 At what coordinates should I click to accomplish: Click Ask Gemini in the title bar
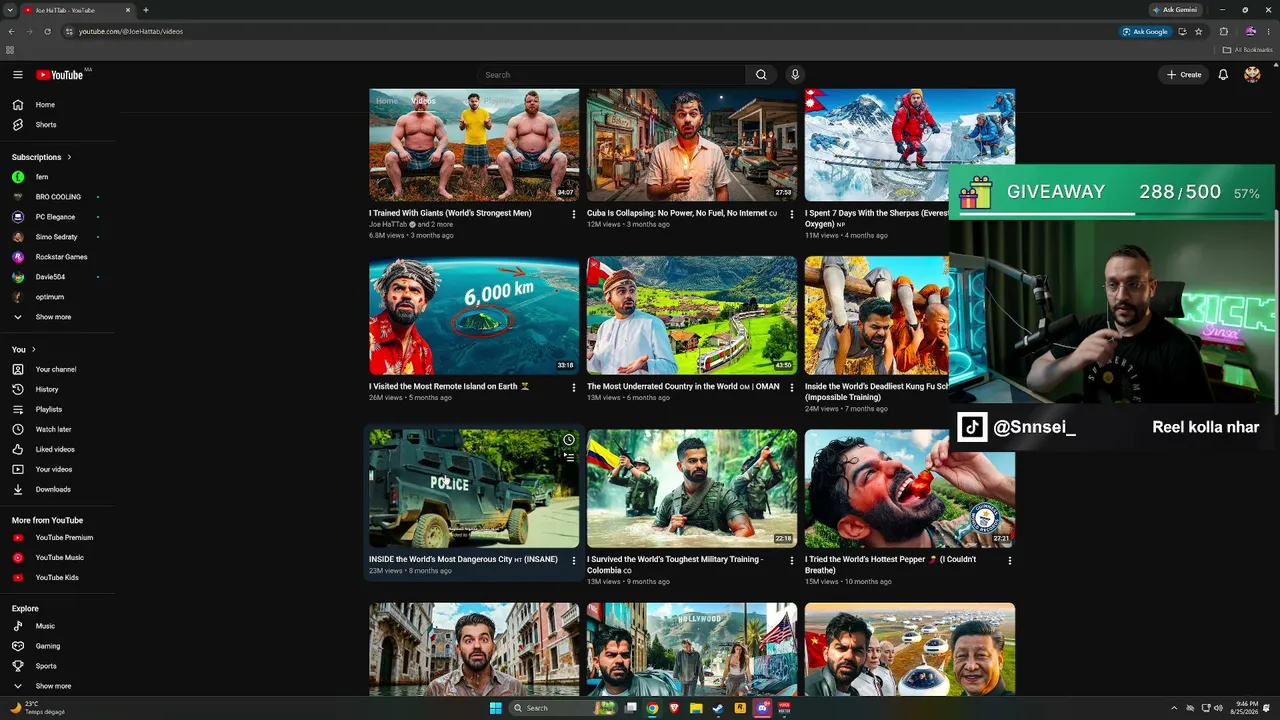tap(1175, 10)
